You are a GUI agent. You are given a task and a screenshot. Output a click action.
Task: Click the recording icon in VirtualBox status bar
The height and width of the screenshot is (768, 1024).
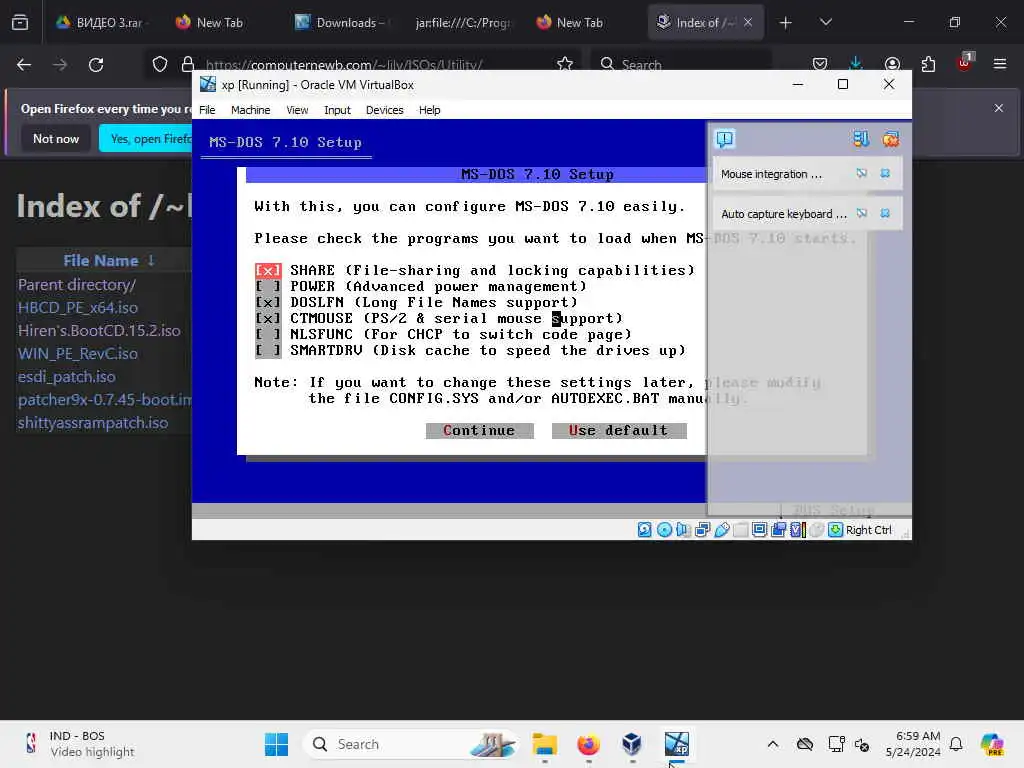778,530
